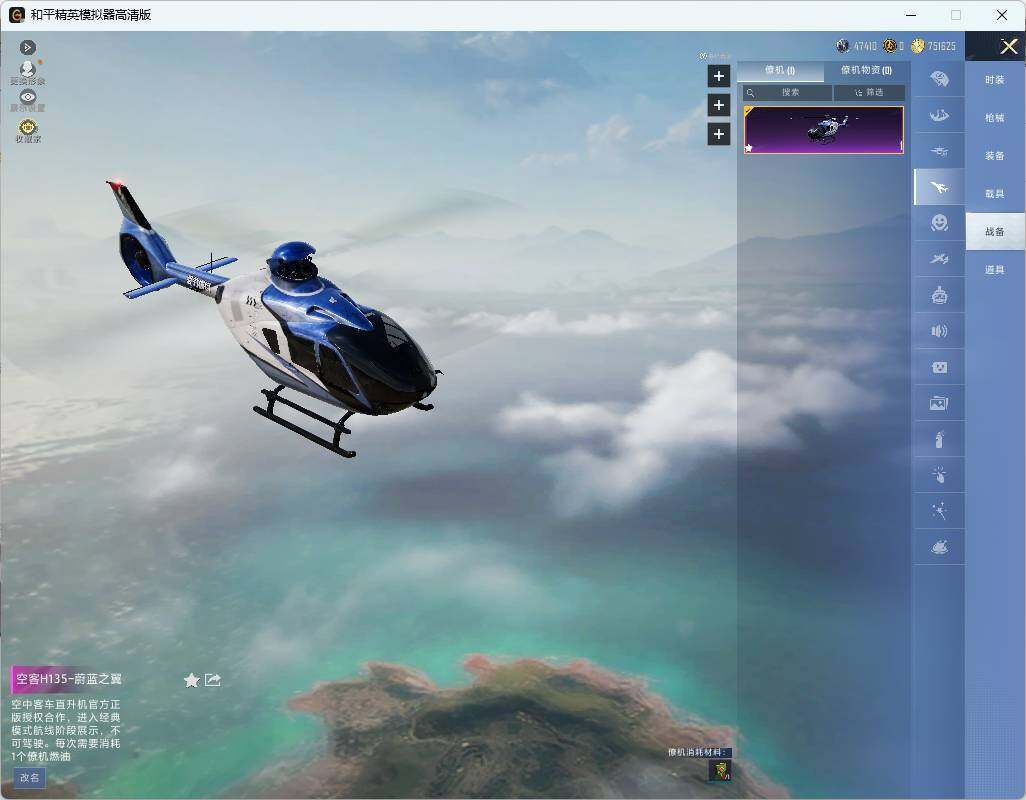Click the round play arrow icon at top left
This screenshot has width=1026, height=800.
[27, 47]
